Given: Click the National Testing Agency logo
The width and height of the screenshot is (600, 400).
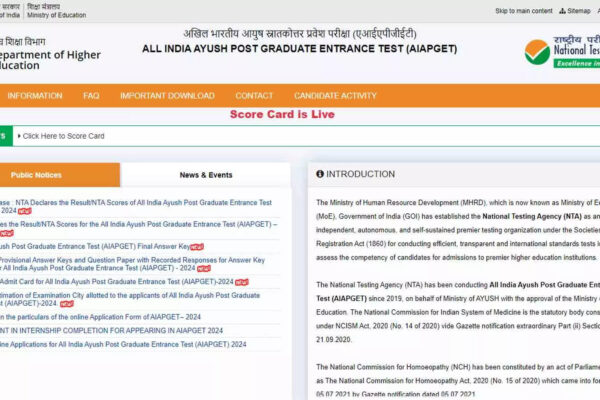Looking at the screenshot, I should [x=562, y=52].
